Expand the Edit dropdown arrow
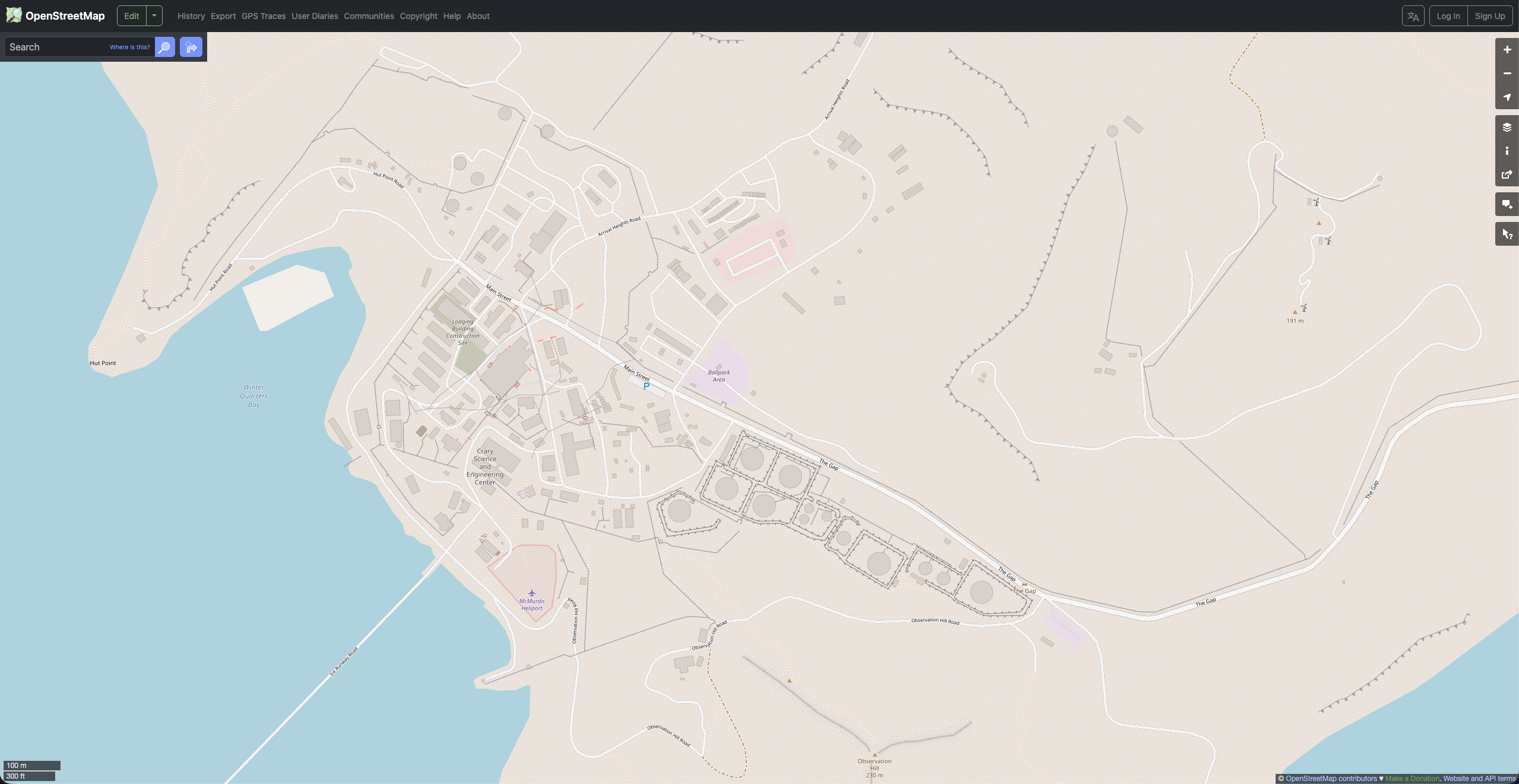This screenshot has height=784, width=1519. pos(154,16)
